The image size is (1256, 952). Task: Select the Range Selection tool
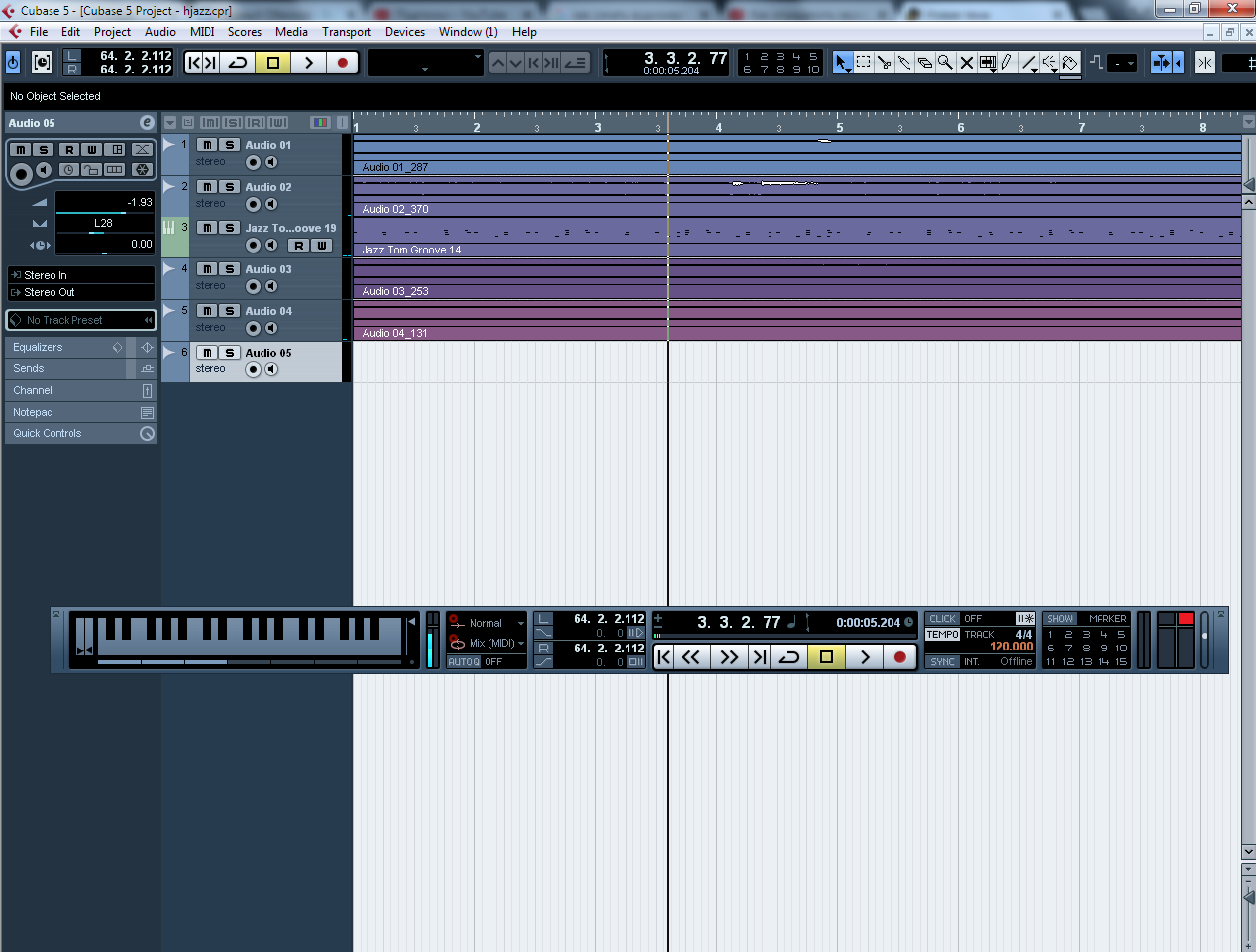pyautogui.click(x=864, y=63)
